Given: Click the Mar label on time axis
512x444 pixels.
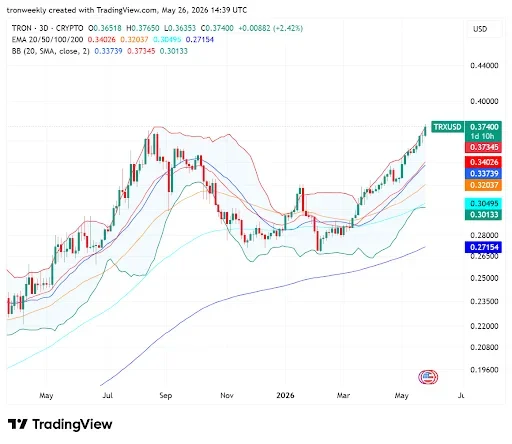Looking at the screenshot, I should 343,396.
